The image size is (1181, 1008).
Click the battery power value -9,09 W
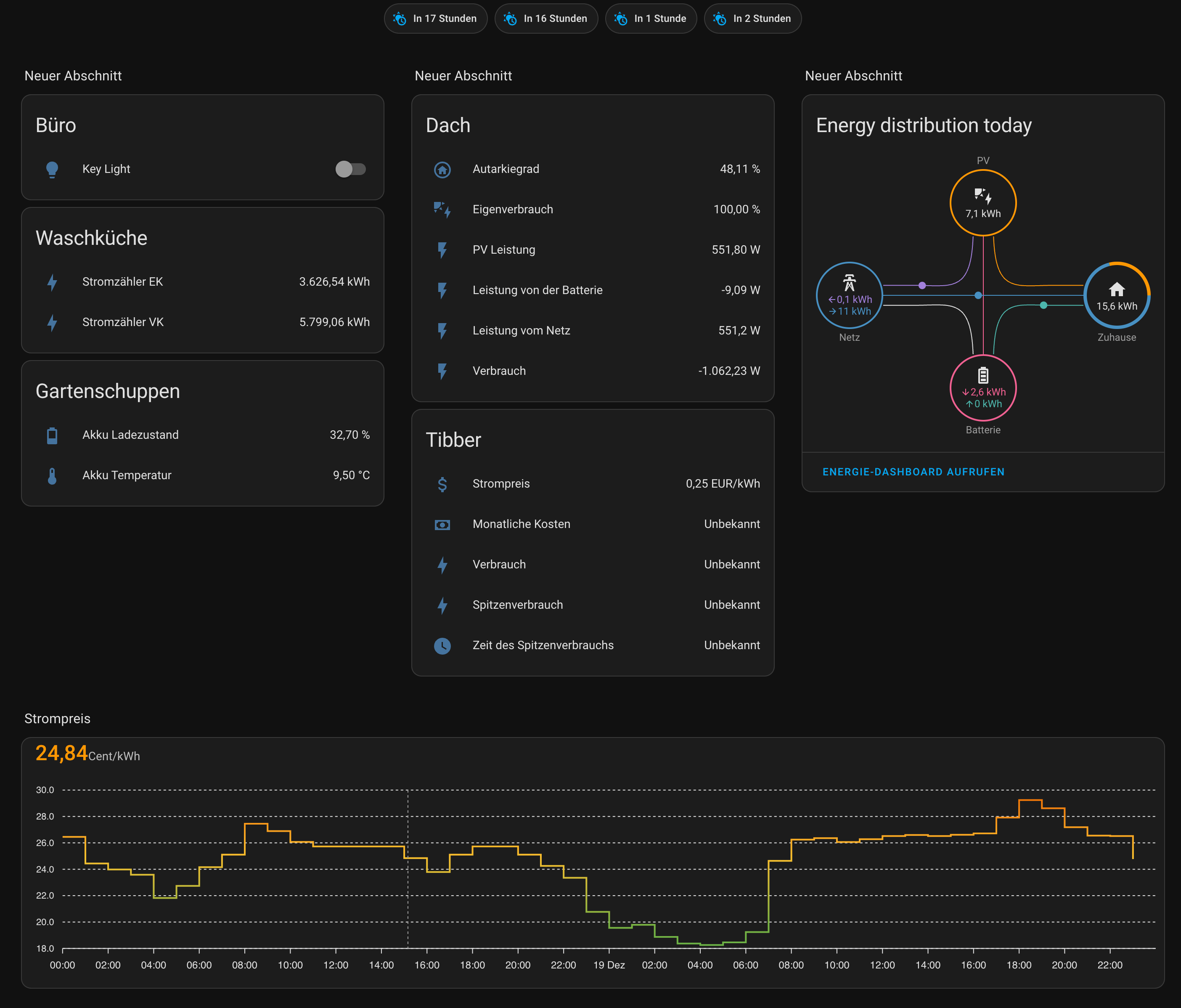pyautogui.click(x=740, y=290)
